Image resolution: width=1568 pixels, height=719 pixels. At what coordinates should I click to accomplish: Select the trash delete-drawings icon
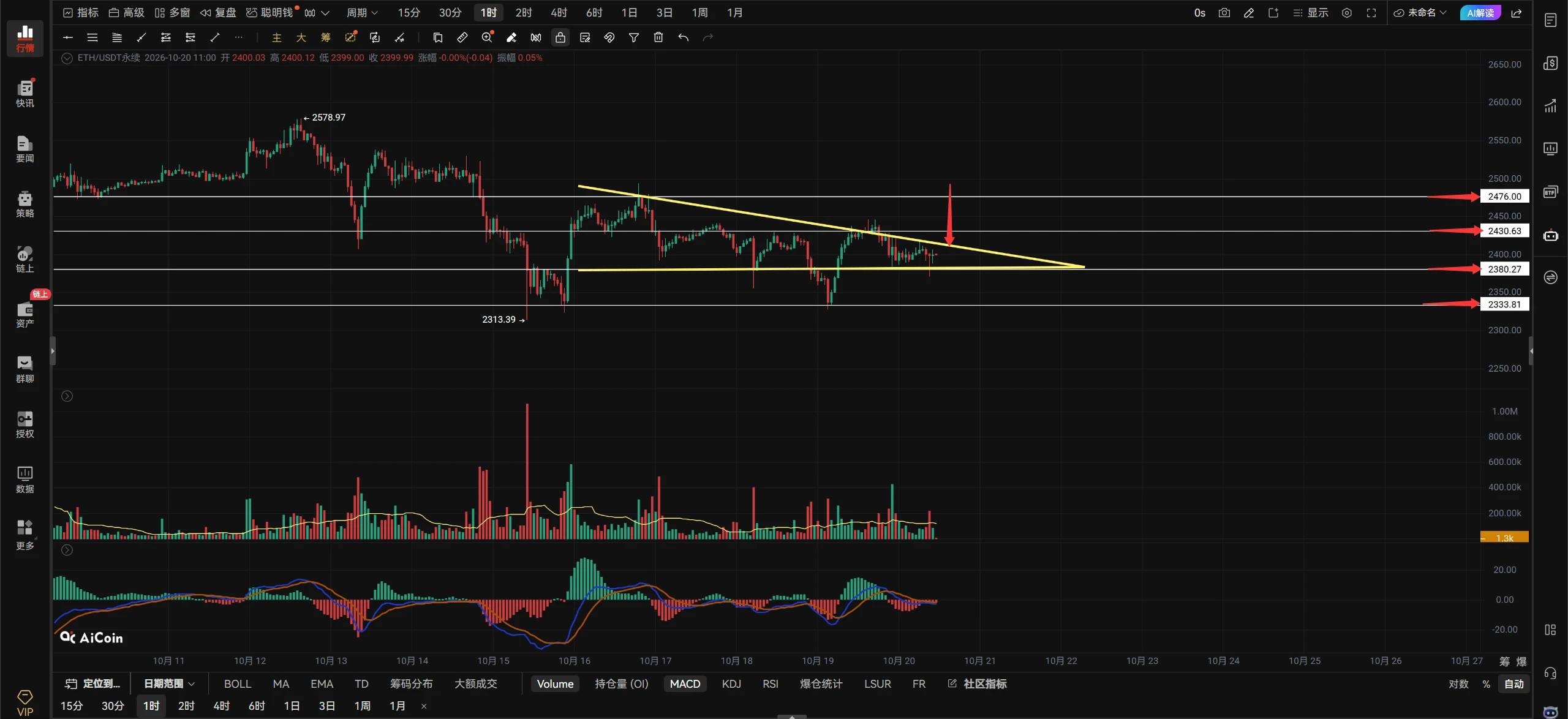coord(658,37)
